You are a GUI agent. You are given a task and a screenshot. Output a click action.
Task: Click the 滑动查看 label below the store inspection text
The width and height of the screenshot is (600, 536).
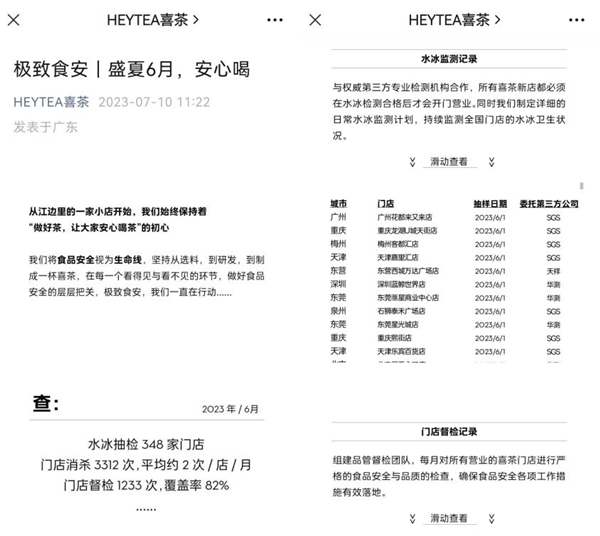coord(449,518)
